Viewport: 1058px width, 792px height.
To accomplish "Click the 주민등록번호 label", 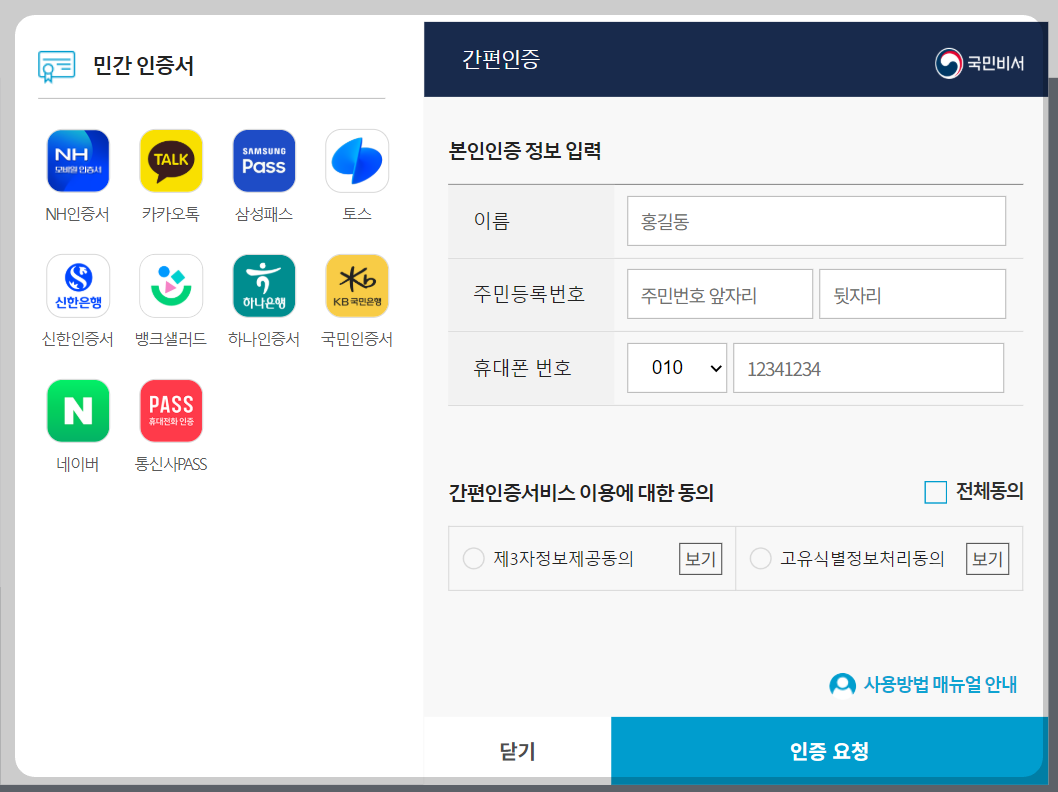I will 529,294.
